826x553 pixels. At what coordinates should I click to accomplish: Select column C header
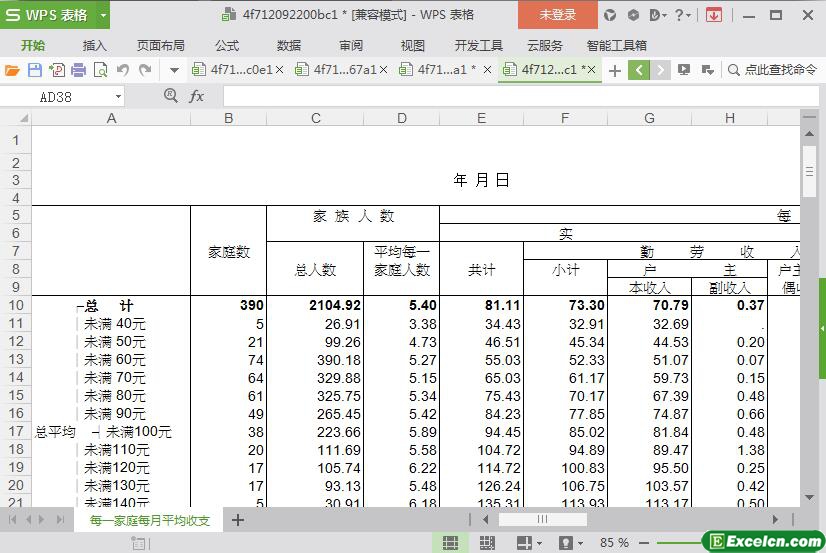pos(315,118)
